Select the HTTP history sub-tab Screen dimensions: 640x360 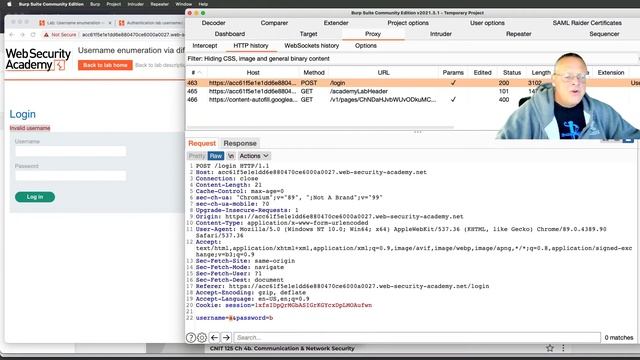pos(251,46)
